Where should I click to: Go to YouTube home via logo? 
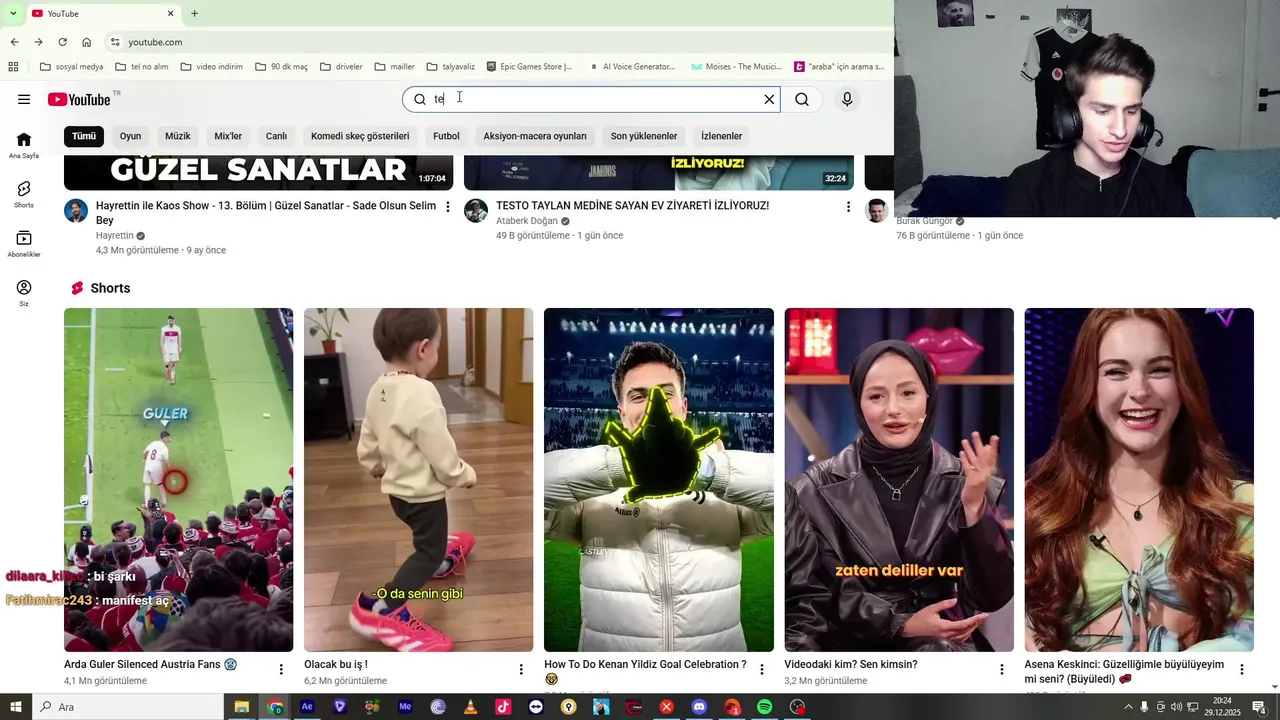coord(79,99)
